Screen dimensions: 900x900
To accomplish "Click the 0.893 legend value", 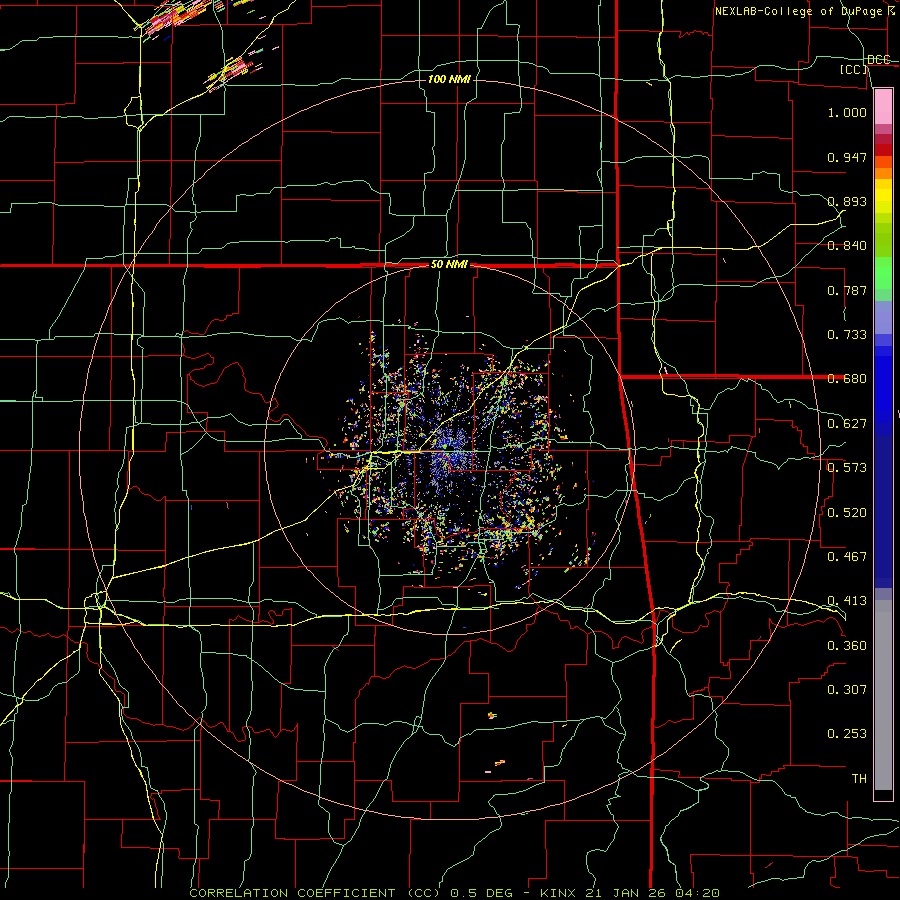I will [847, 201].
